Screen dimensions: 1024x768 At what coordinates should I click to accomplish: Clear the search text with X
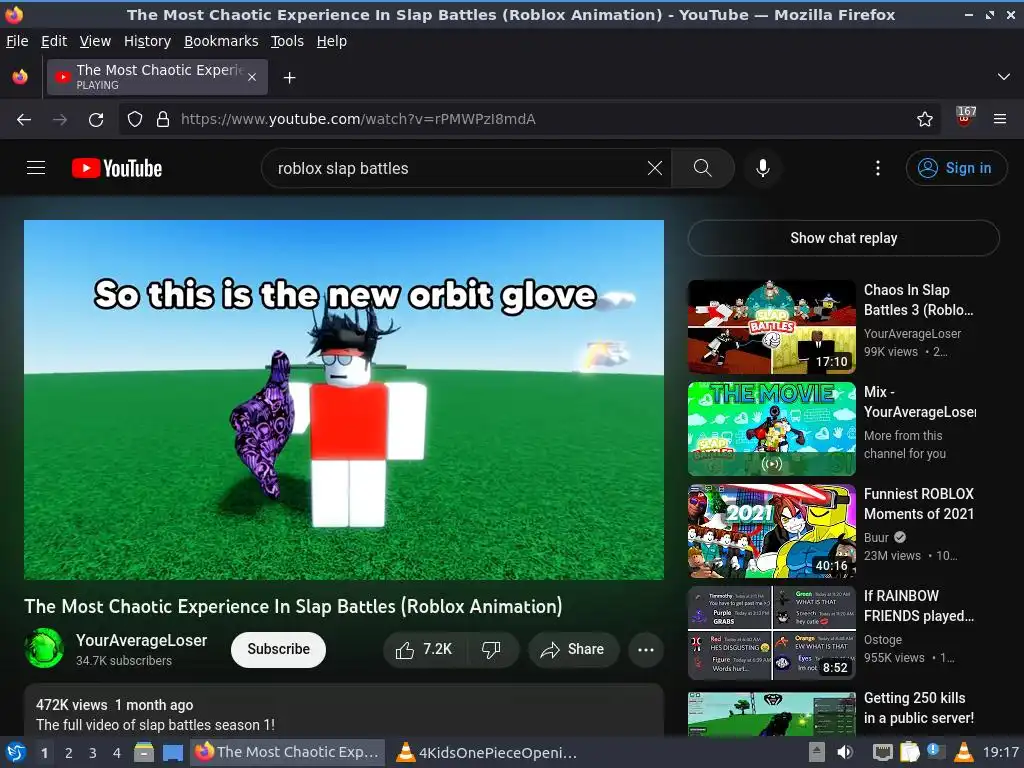pyautogui.click(x=654, y=168)
